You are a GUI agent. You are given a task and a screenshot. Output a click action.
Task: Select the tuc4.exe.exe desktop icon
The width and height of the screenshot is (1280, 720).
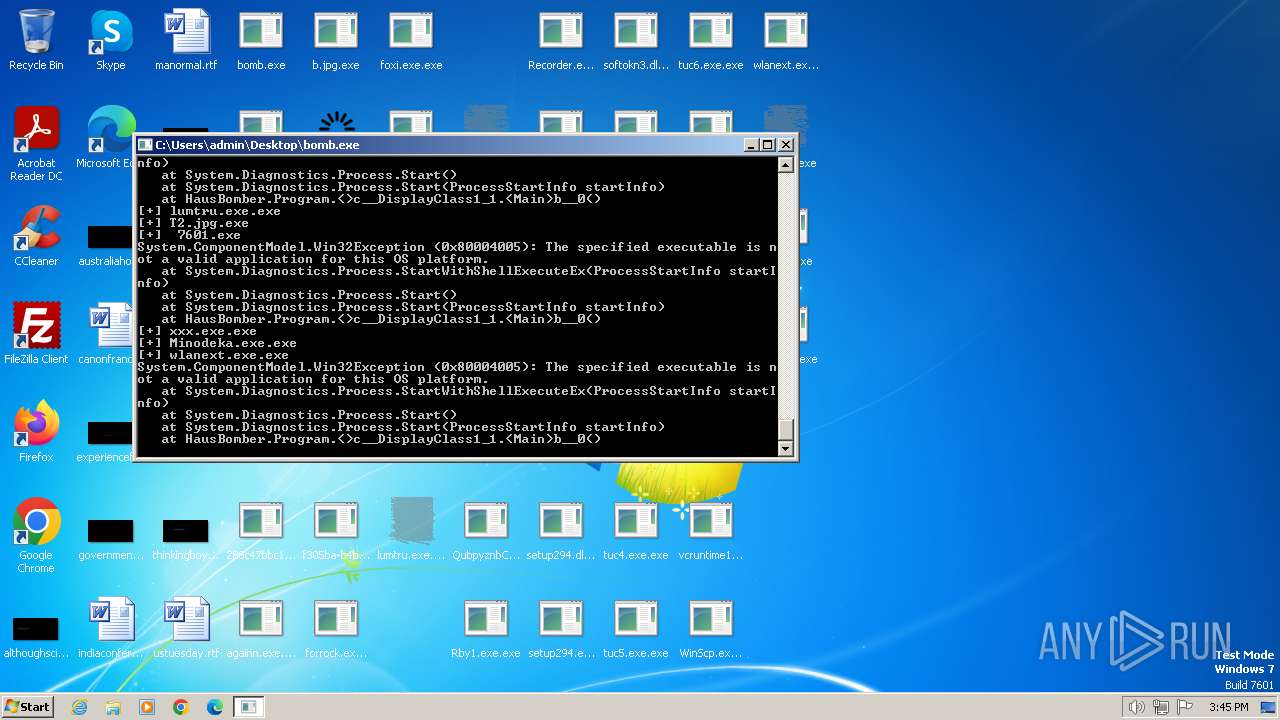tap(636, 530)
